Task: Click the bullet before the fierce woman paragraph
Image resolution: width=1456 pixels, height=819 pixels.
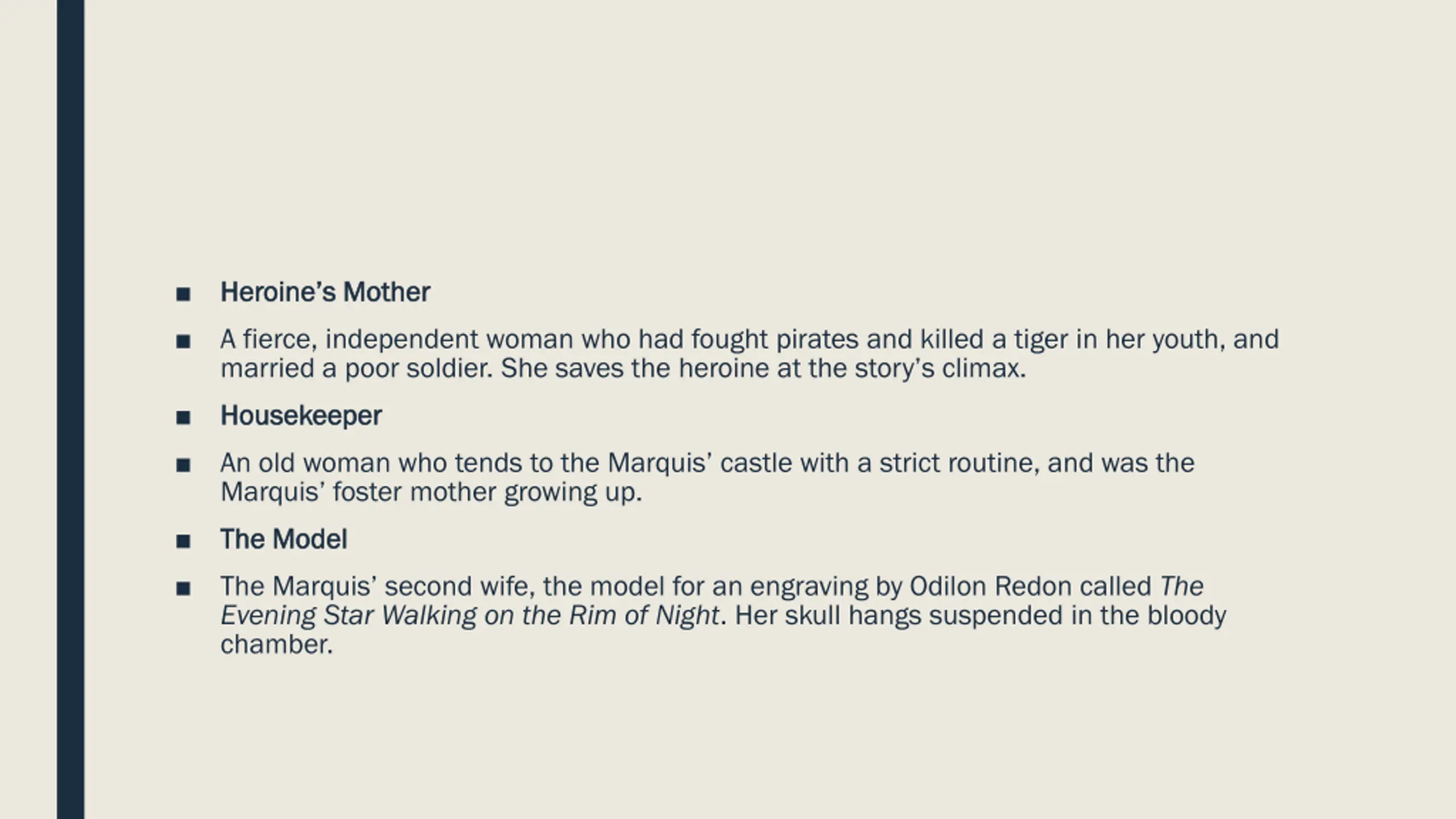Action: click(183, 341)
